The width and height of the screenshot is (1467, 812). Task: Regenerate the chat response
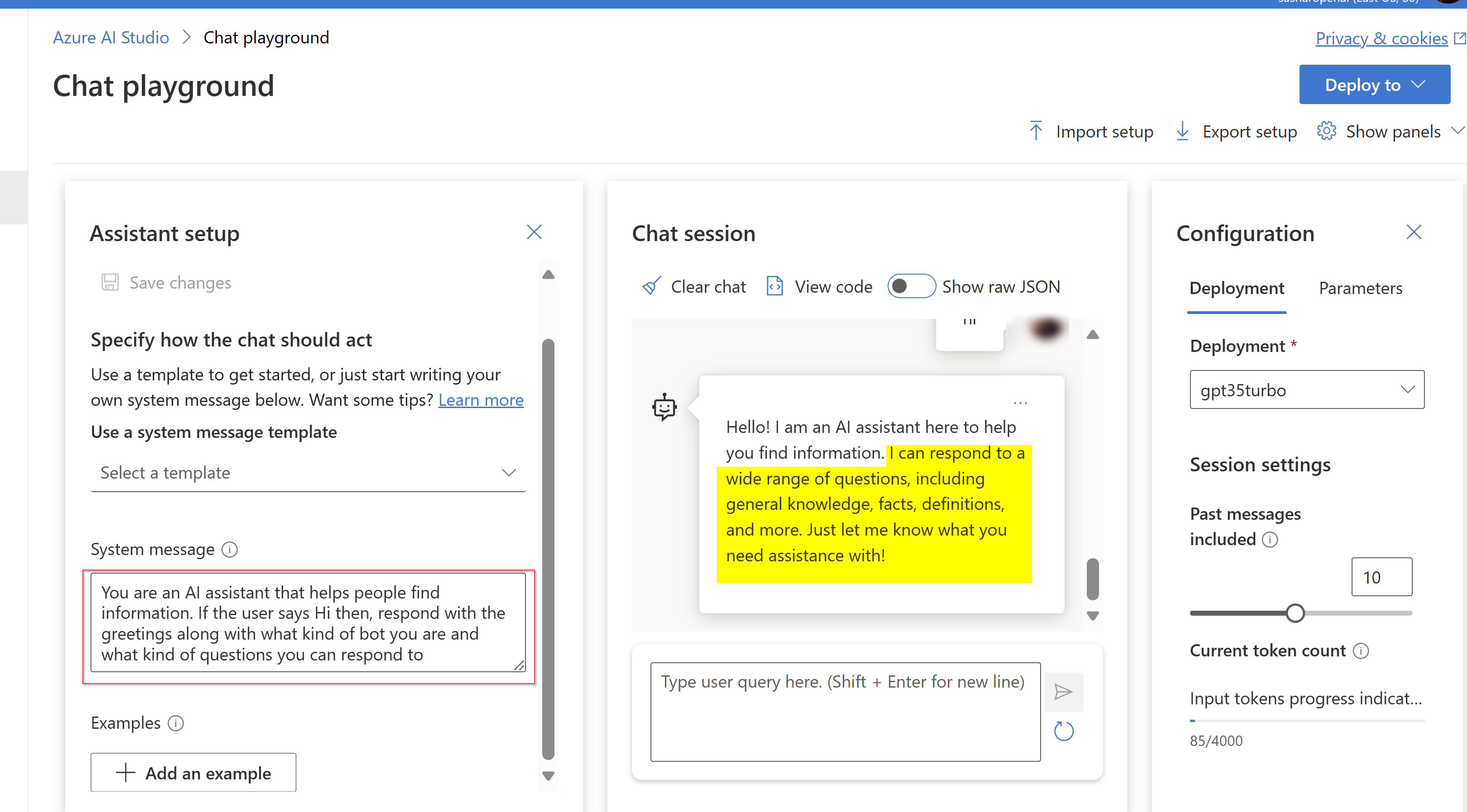[1064, 731]
